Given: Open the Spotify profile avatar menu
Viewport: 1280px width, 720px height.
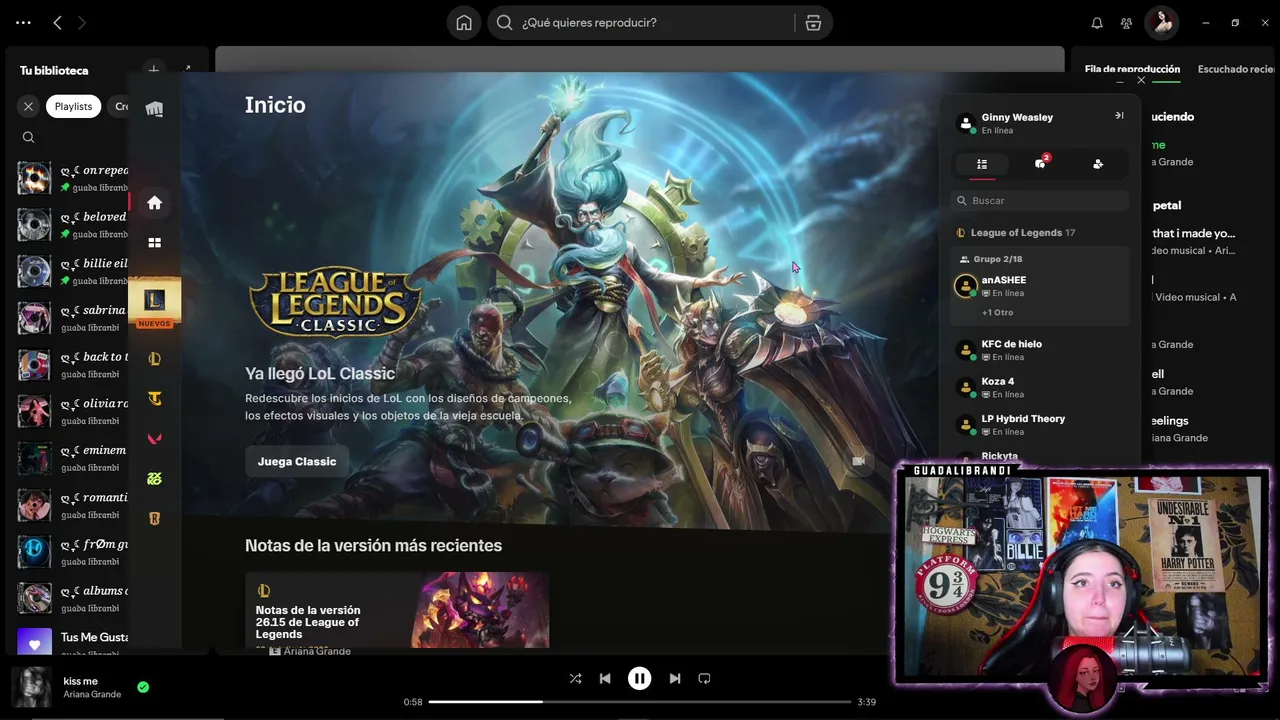Looking at the screenshot, I should pyautogui.click(x=1162, y=22).
